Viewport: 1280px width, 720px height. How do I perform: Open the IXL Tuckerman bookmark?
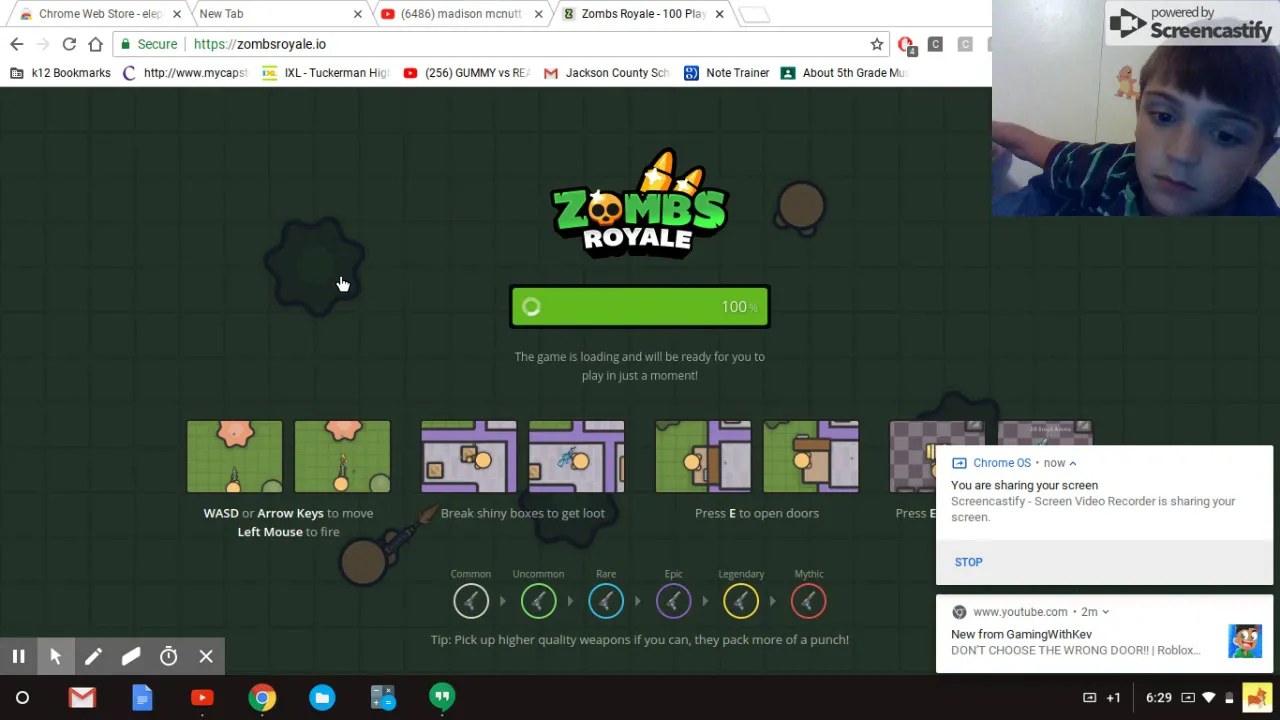click(325, 73)
